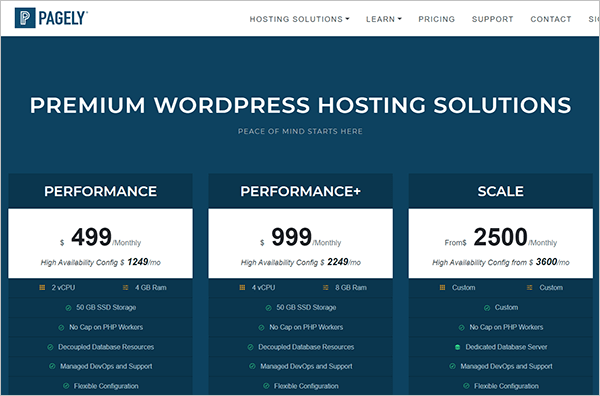Click check icon for Performance+ Decoupled Database Resources

(250, 347)
